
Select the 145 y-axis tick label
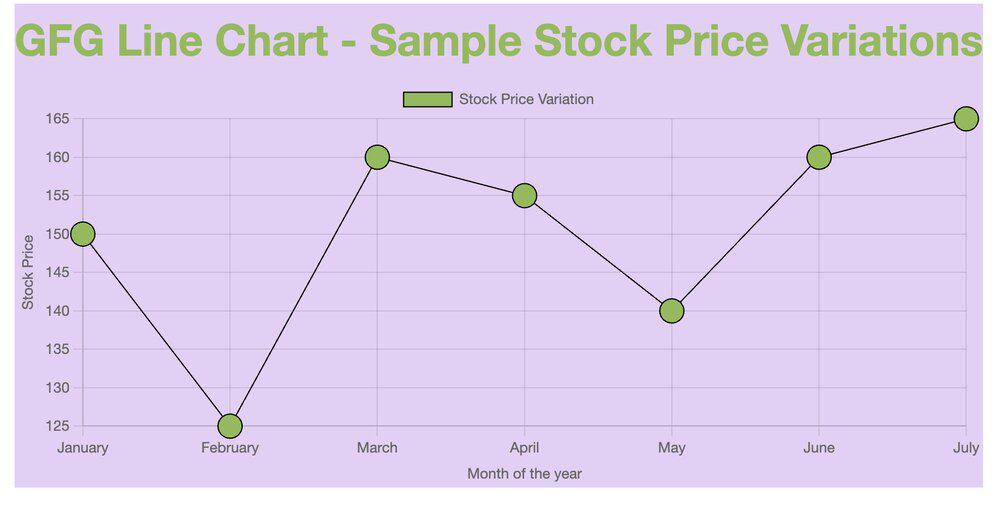[x=57, y=272]
